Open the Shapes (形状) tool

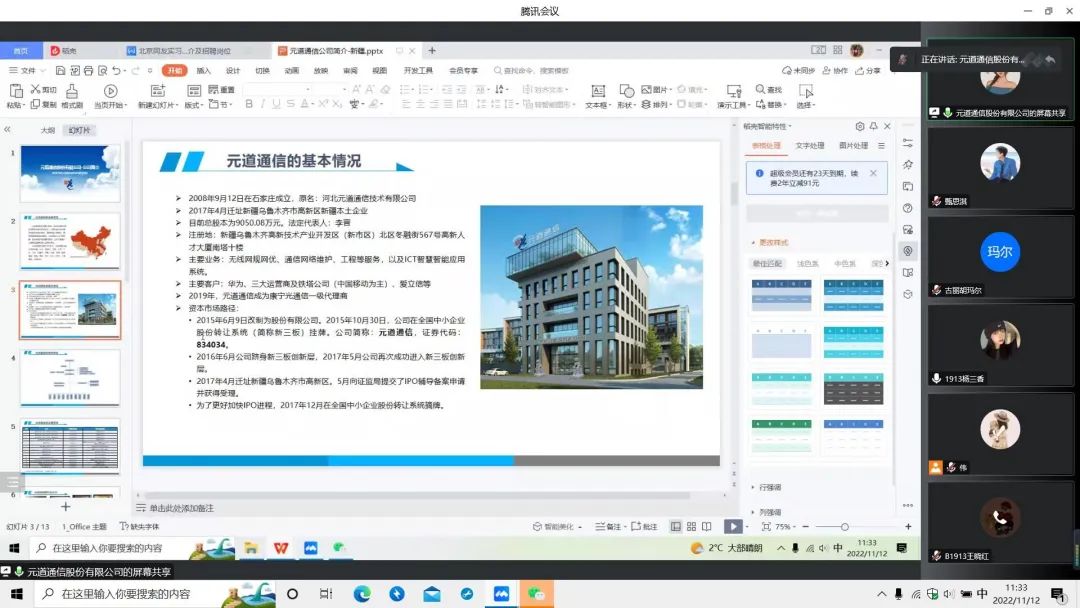click(626, 91)
